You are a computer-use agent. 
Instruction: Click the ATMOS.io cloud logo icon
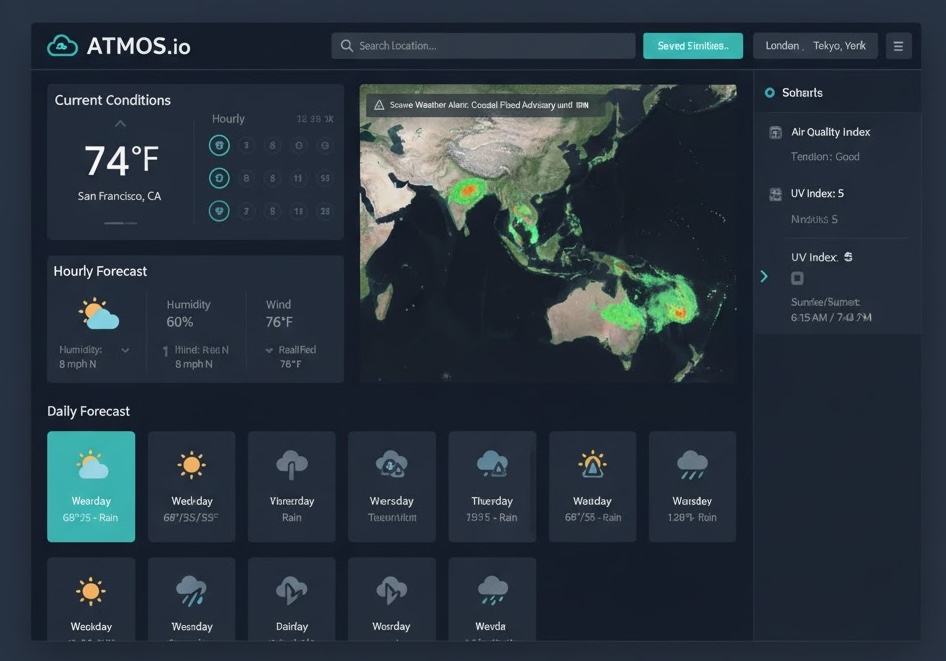[61, 45]
